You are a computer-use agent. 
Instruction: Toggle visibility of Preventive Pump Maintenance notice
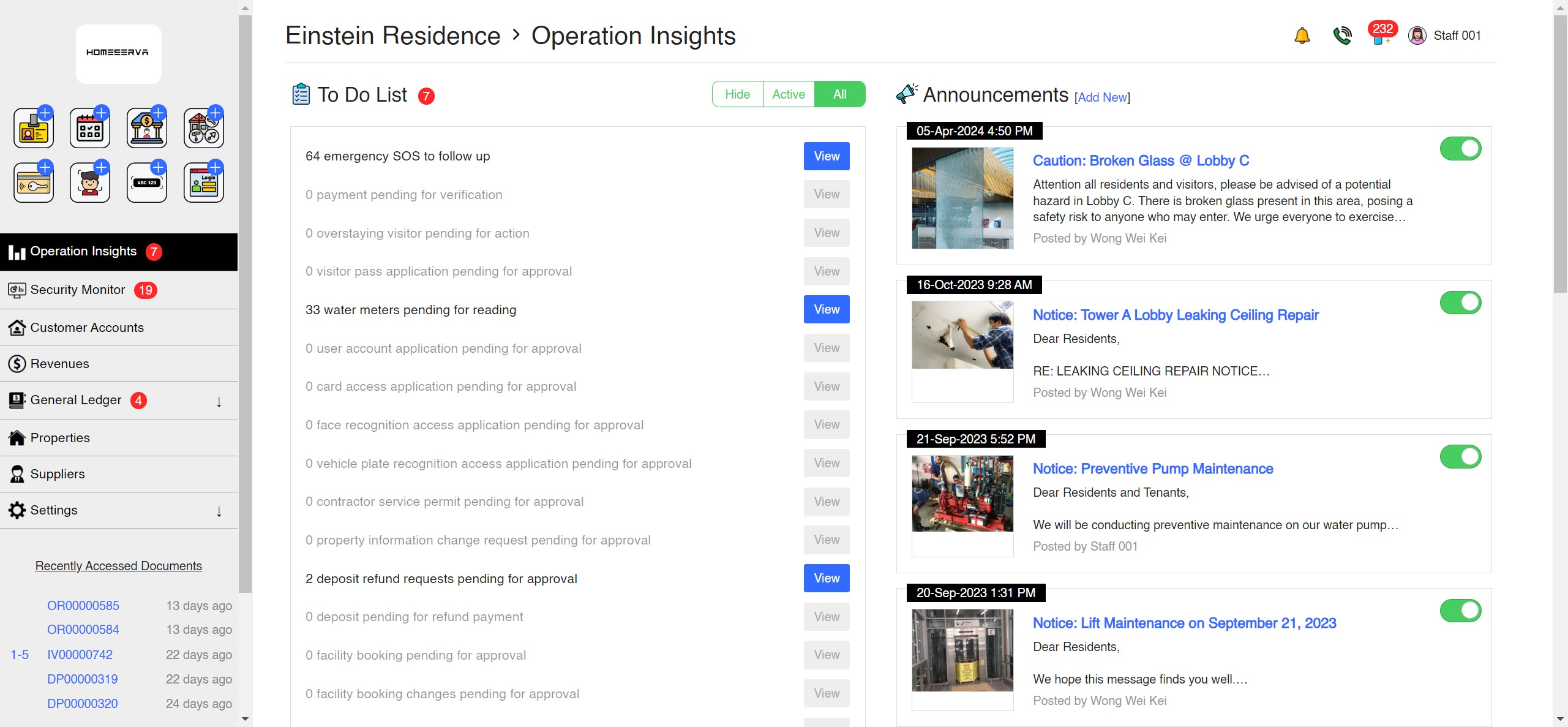click(1461, 456)
